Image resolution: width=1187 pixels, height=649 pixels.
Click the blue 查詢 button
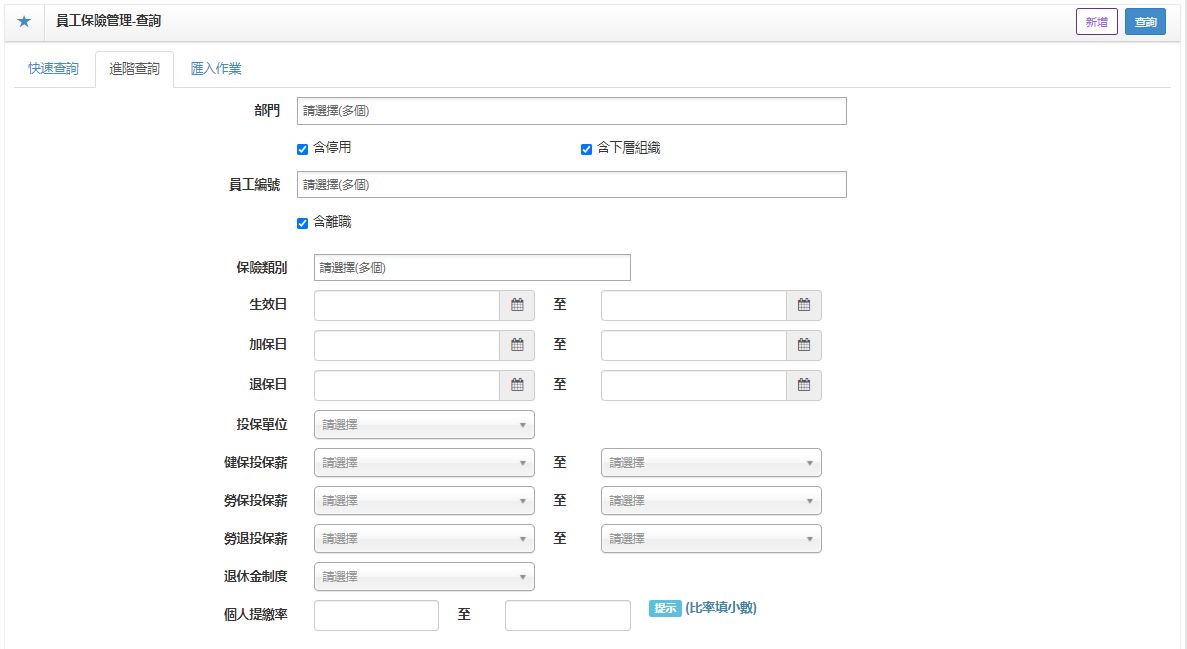click(x=1145, y=22)
